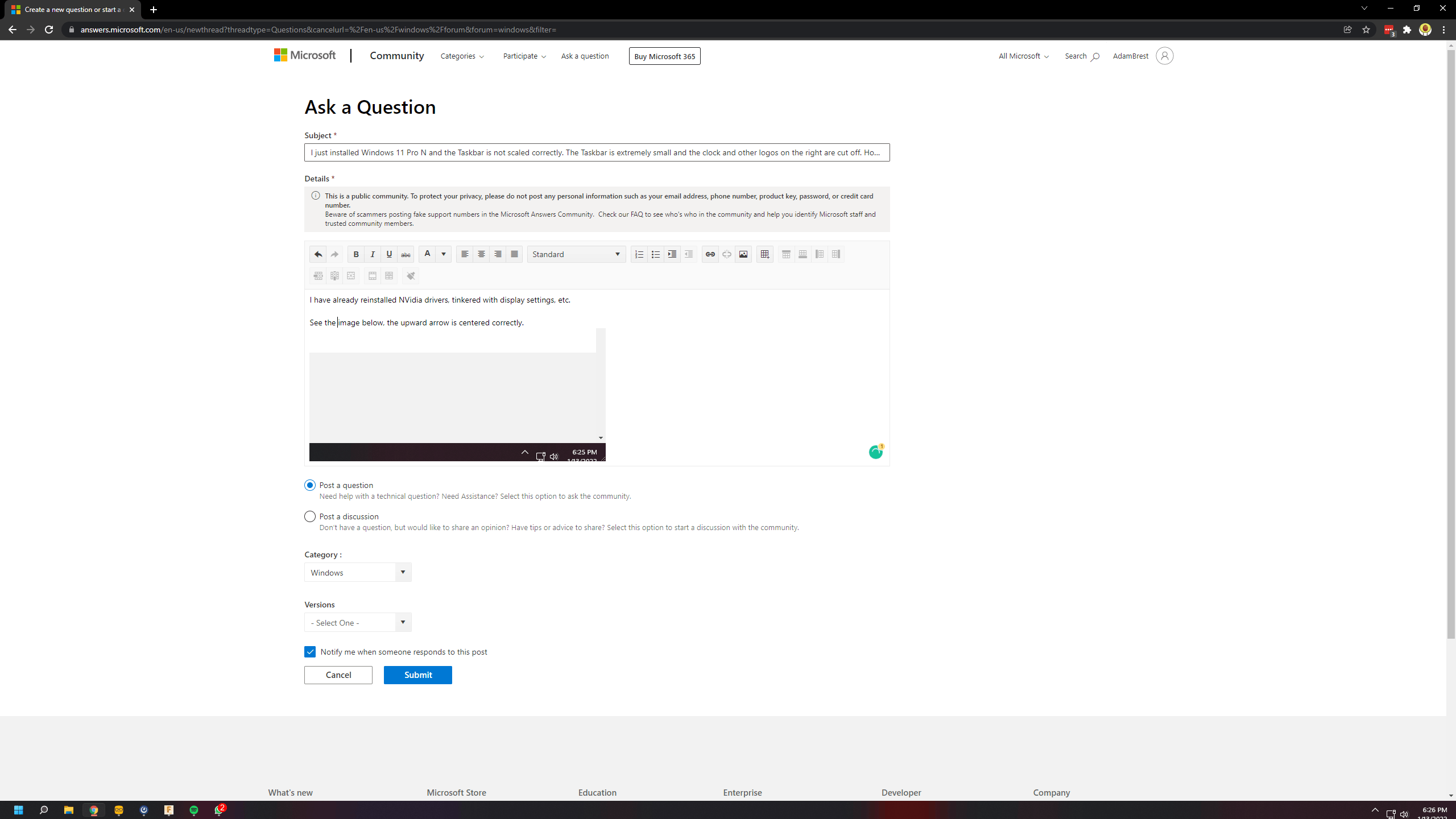
Task: Expand the Versions Select One dropdown
Action: [358, 622]
